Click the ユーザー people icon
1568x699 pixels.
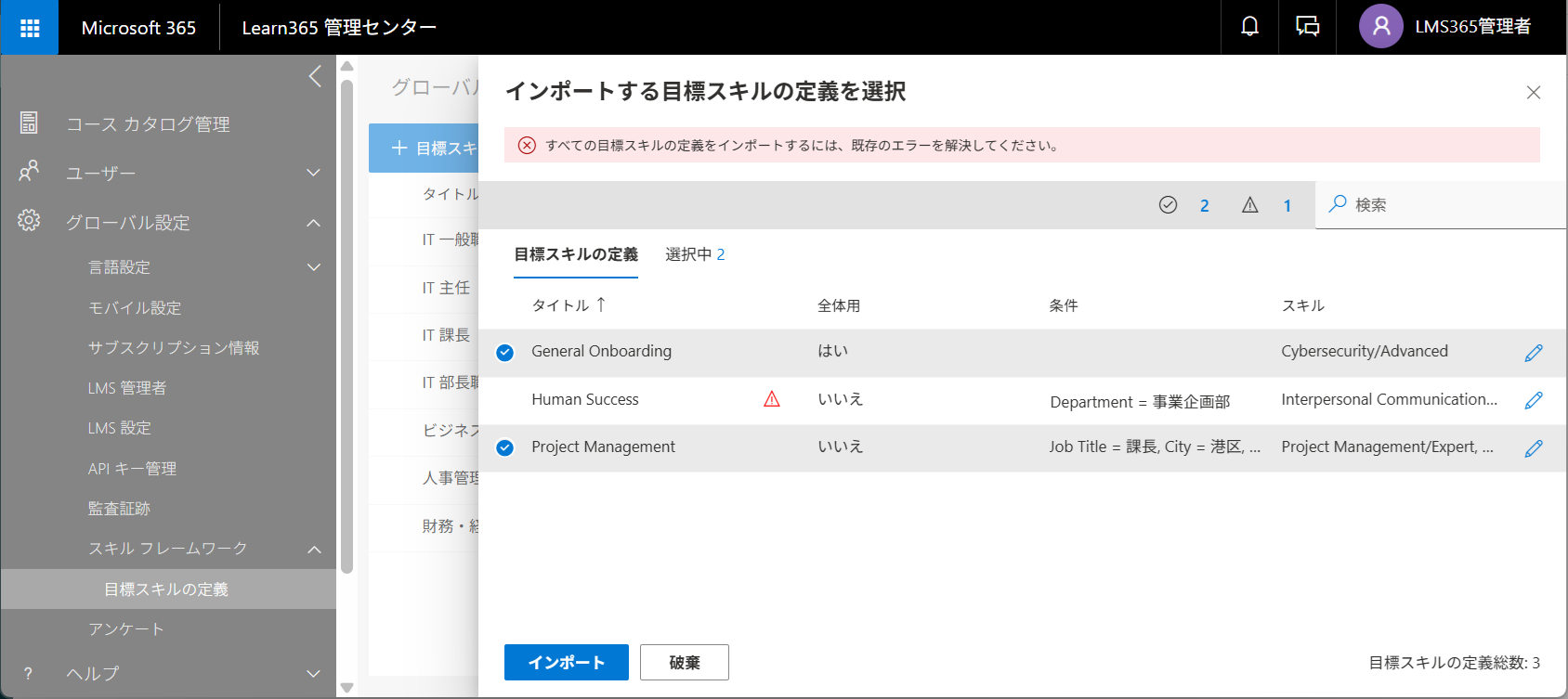[29, 172]
